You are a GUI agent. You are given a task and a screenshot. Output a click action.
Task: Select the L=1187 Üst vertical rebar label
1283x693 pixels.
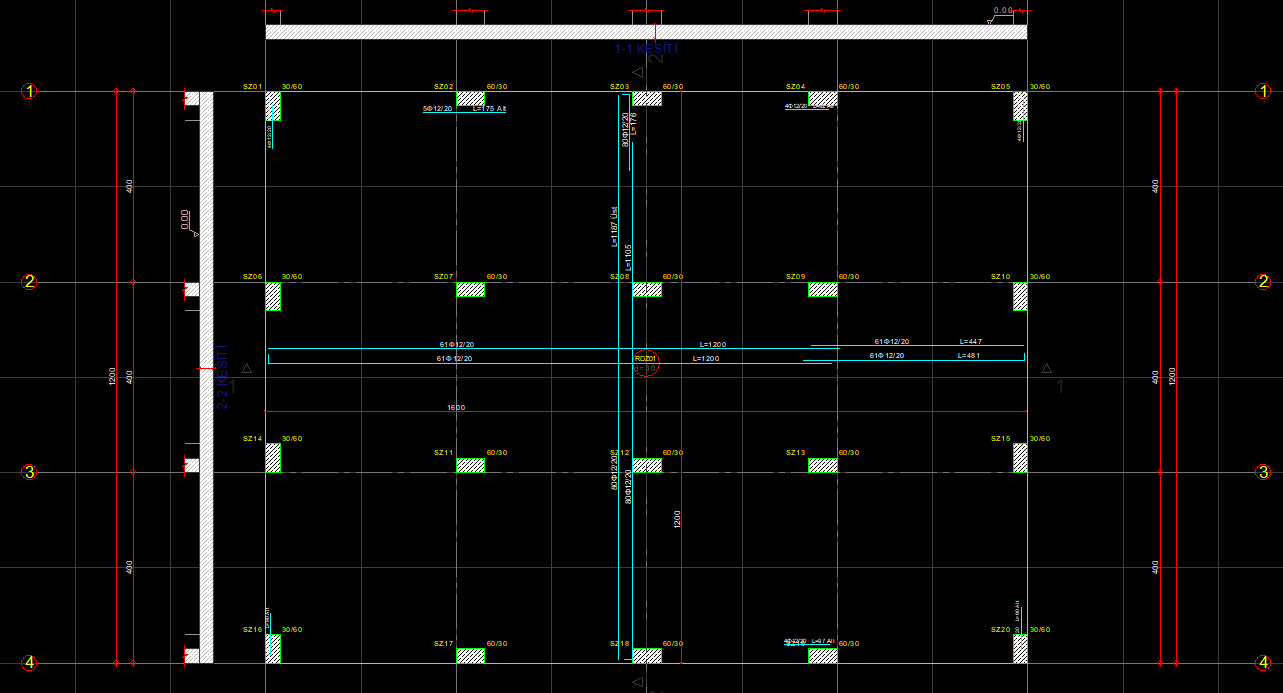click(x=614, y=227)
